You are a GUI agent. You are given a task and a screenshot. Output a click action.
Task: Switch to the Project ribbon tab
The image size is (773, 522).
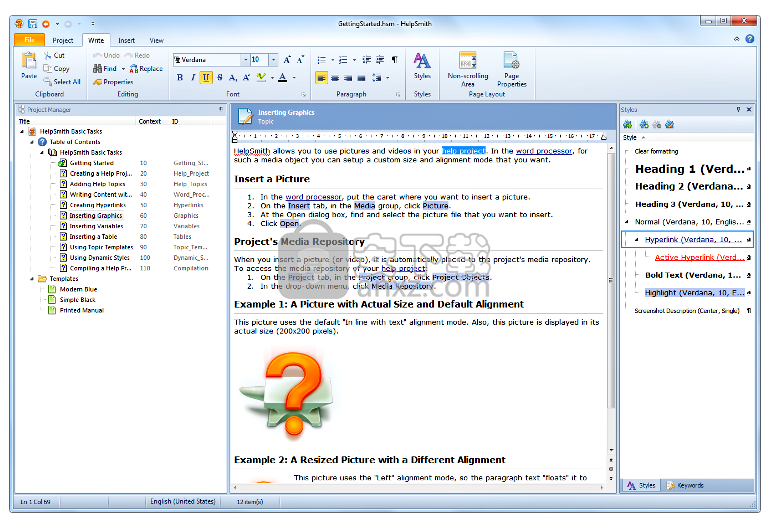[x=63, y=40]
